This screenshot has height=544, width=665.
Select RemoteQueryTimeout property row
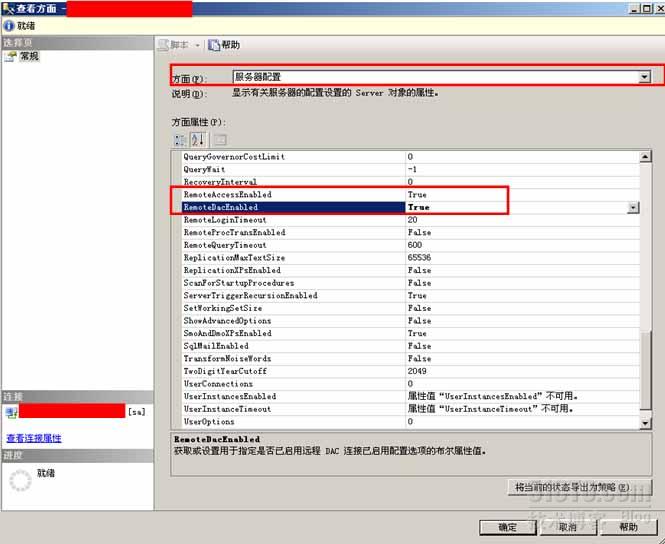(410, 245)
